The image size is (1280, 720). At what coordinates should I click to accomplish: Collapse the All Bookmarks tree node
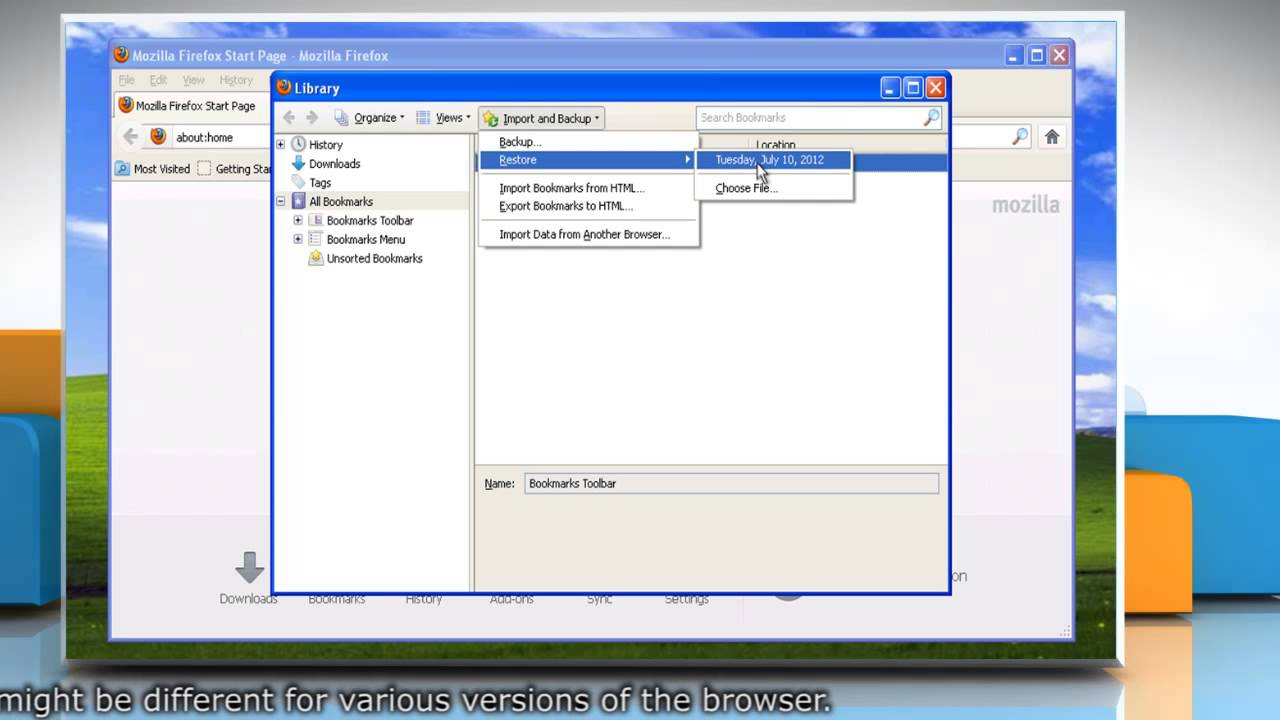[x=281, y=202]
